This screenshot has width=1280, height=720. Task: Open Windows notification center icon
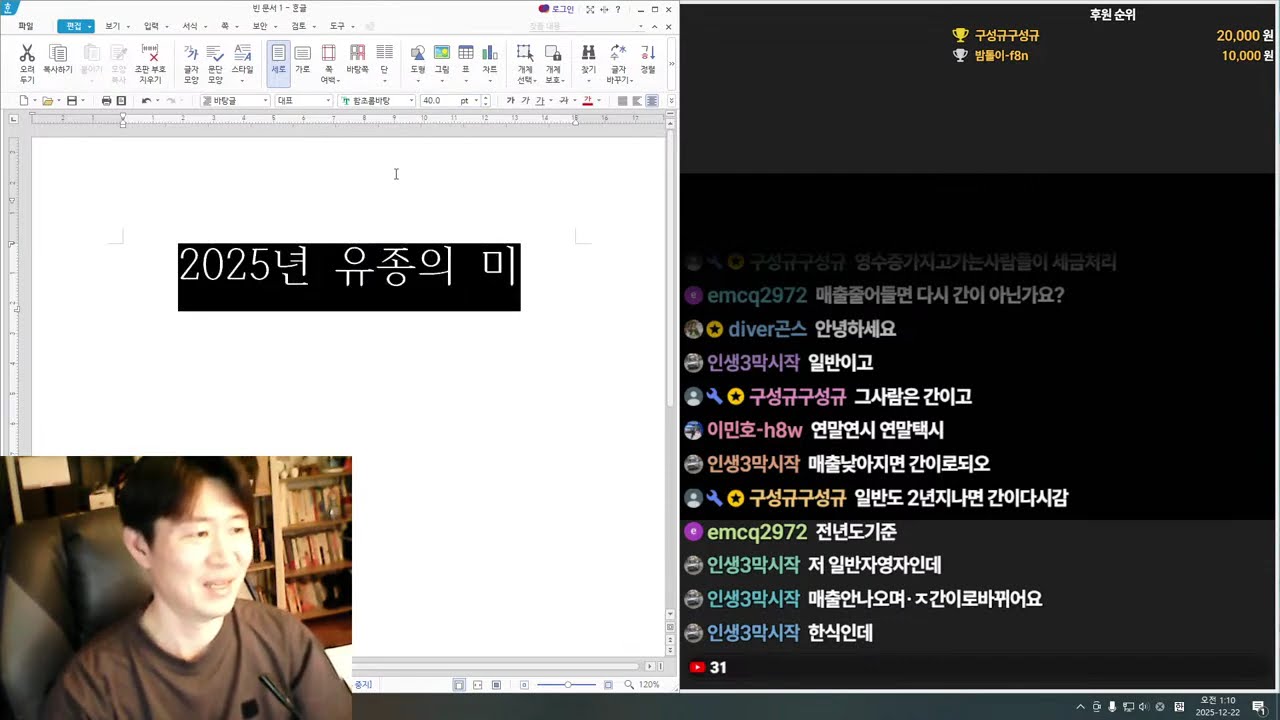click(x=1258, y=707)
